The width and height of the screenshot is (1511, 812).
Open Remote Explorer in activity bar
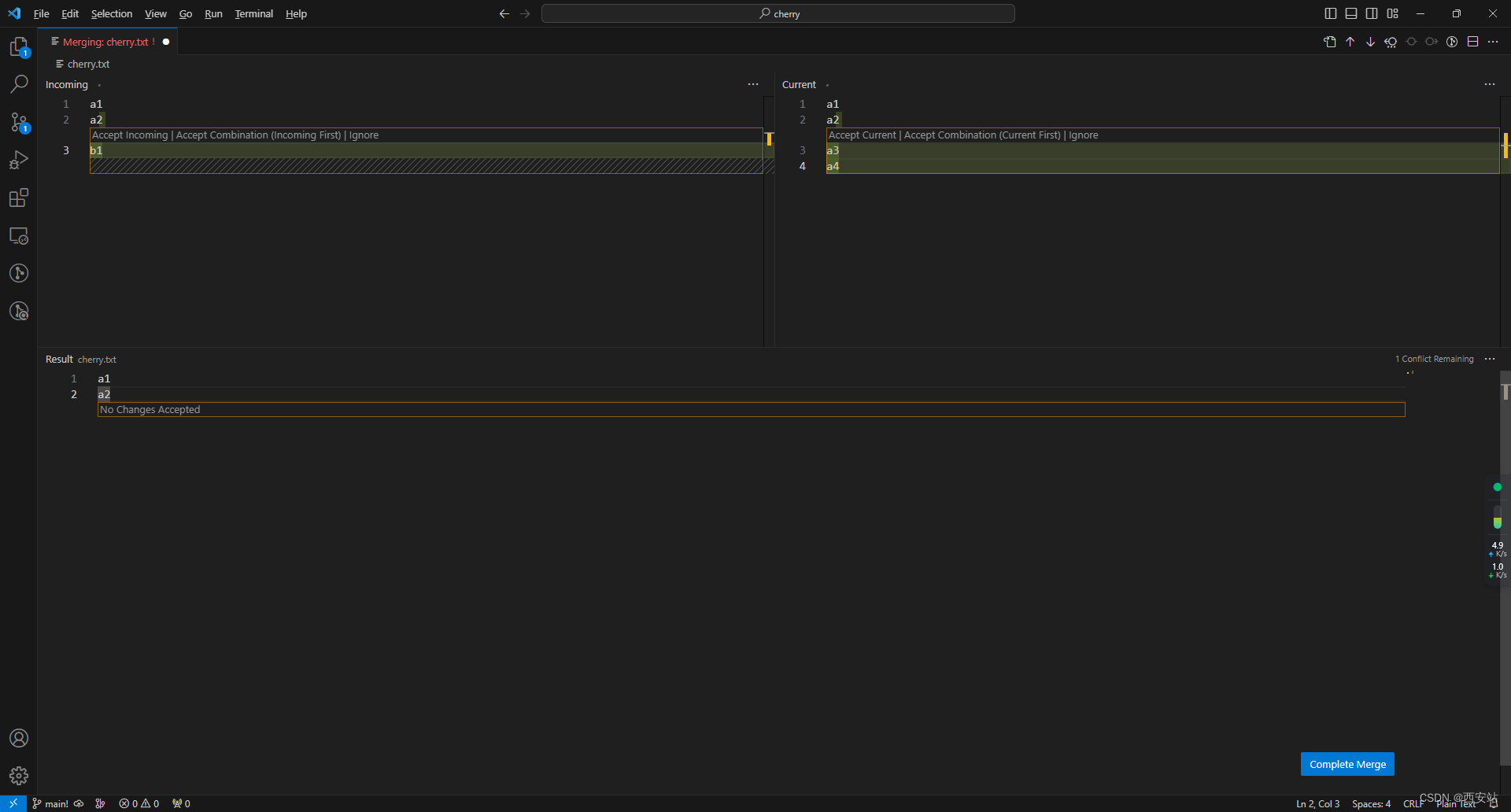coord(19,235)
